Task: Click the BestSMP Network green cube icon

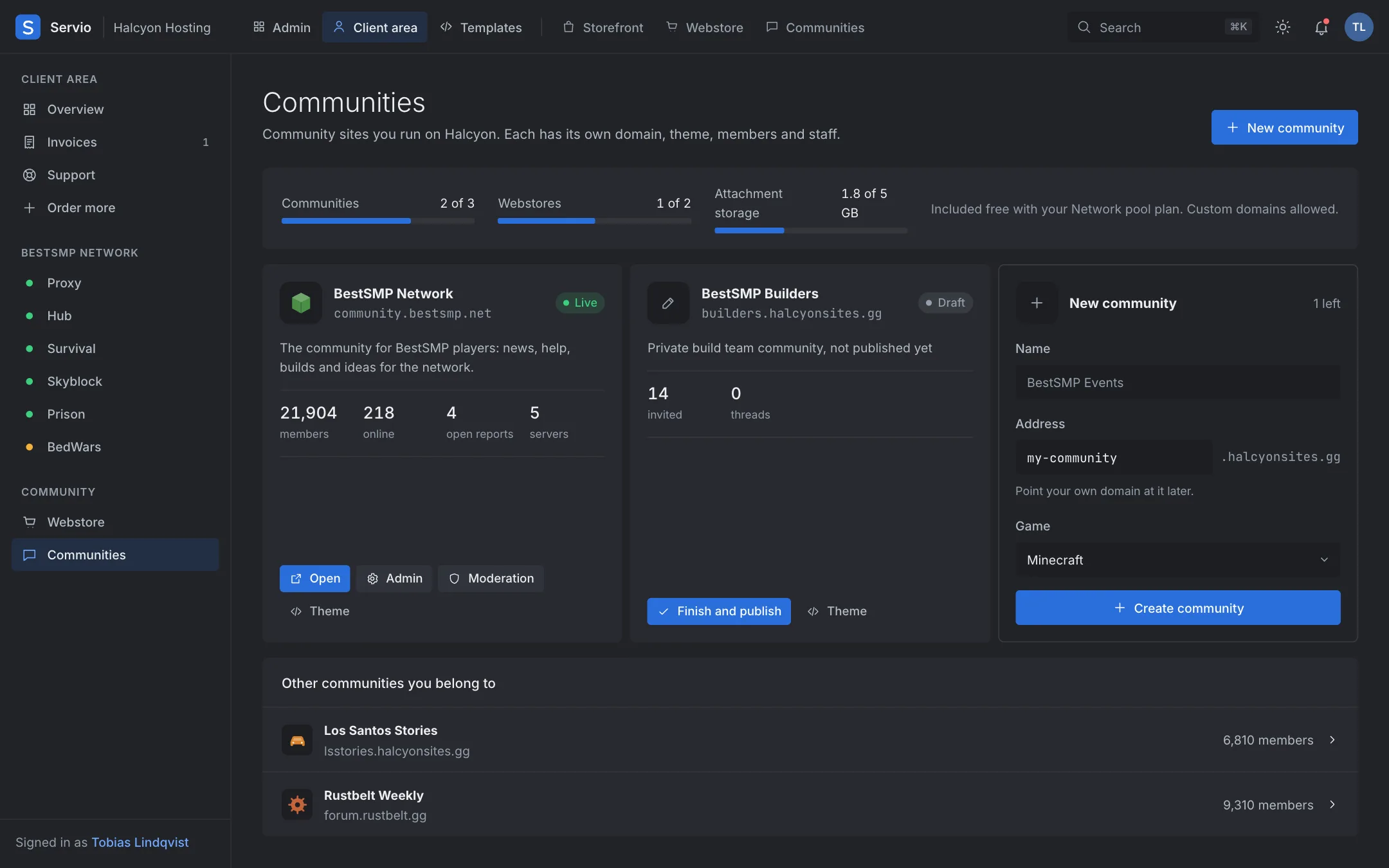Action: tap(301, 303)
